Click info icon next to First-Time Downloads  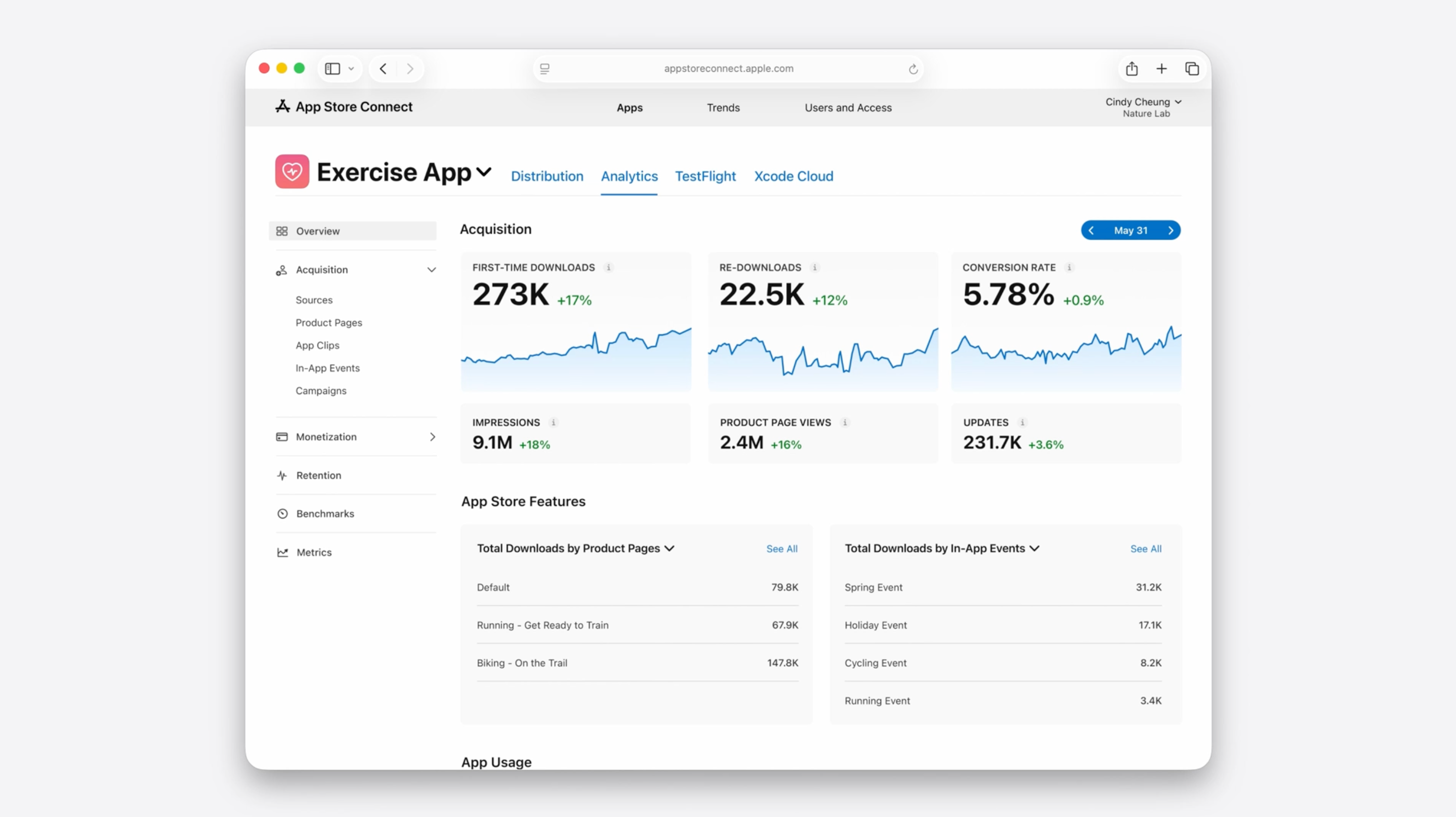pyautogui.click(x=609, y=267)
